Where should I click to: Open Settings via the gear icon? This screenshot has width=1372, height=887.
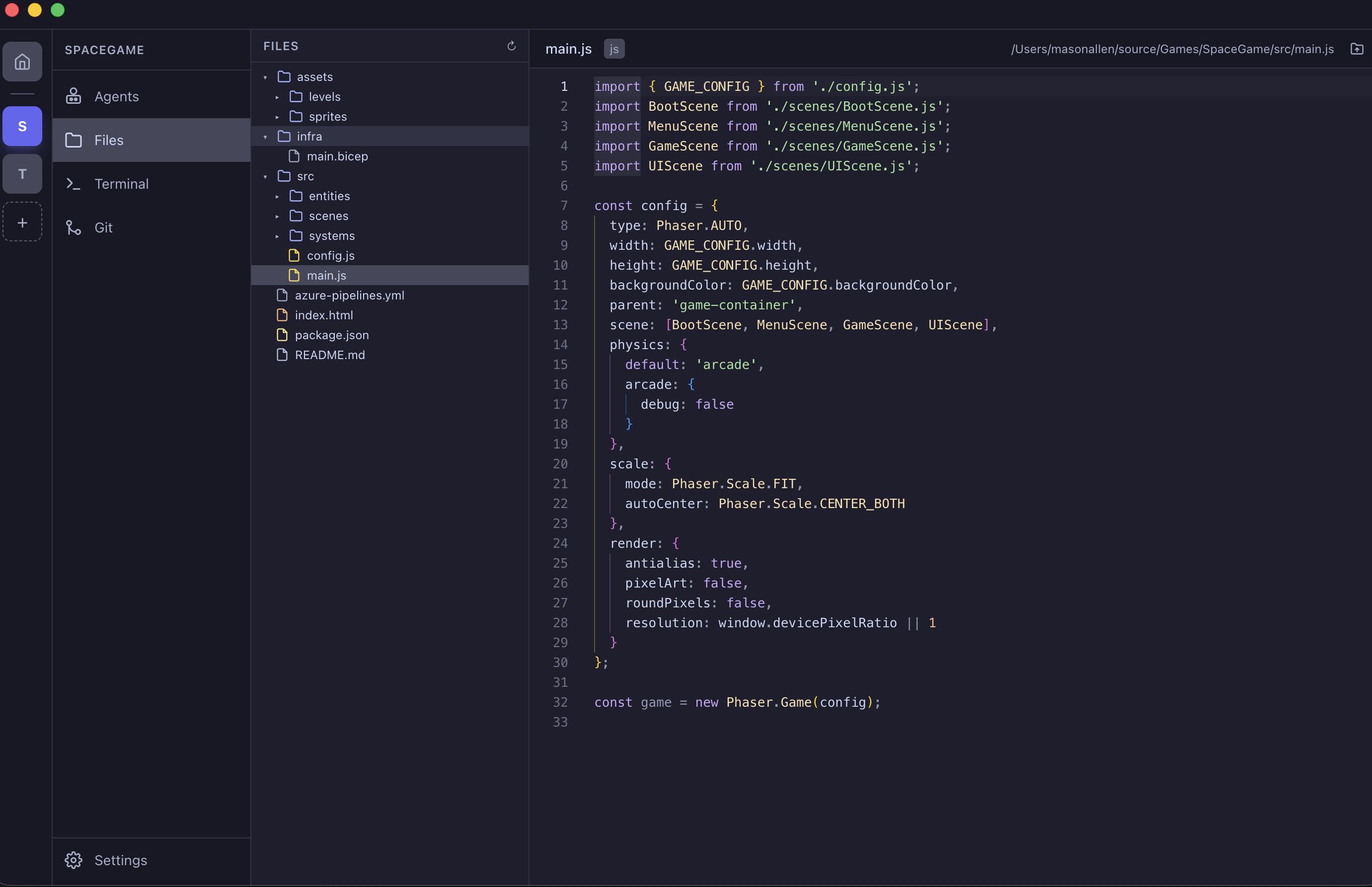pos(73,860)
